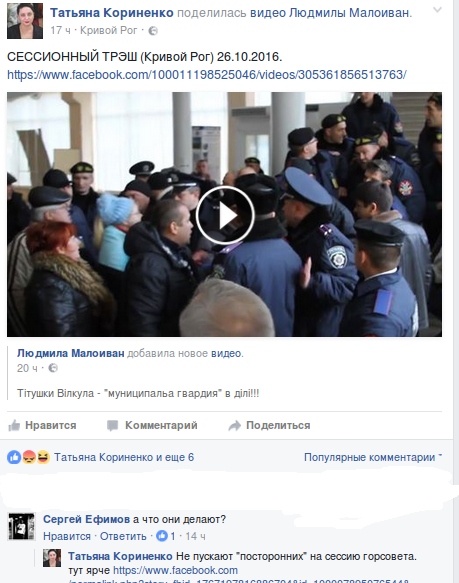
Task: Click the thumbs-up Нравится icon on post
Action: coord(14,425)
